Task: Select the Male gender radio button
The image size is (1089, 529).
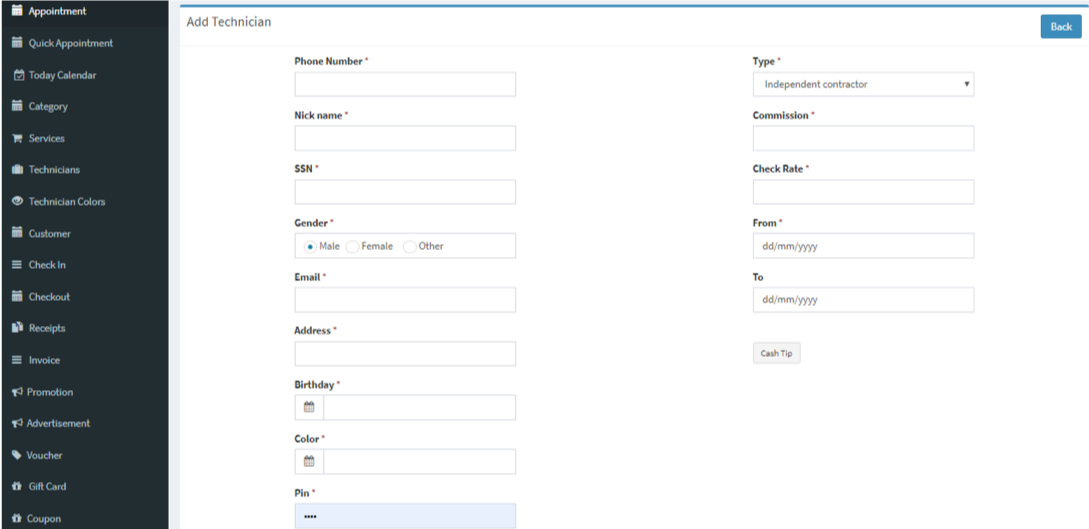Action: pos(310,246)
